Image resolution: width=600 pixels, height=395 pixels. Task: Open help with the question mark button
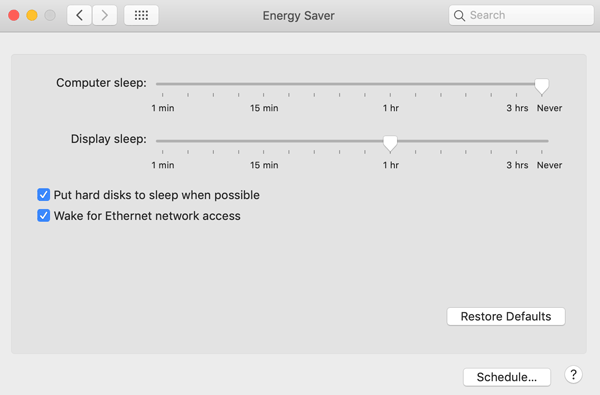pos(573,375)
